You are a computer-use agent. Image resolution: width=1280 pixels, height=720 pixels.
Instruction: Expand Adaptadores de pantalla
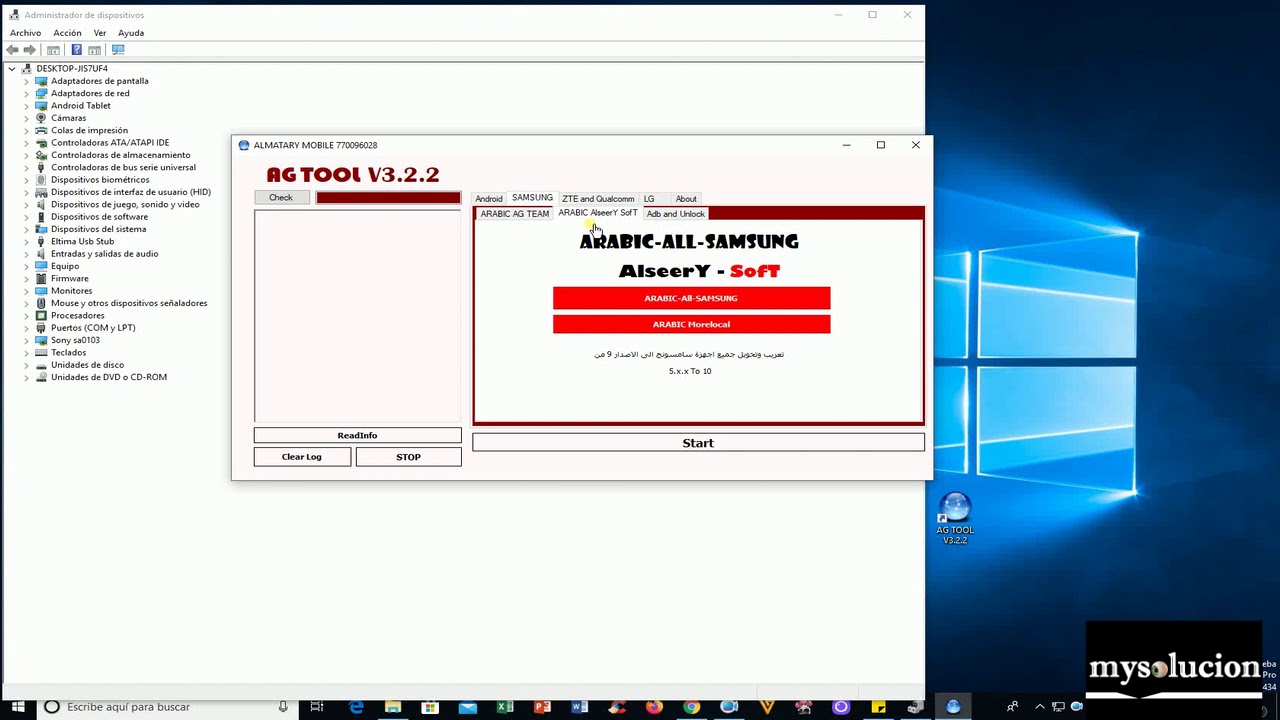26,81
